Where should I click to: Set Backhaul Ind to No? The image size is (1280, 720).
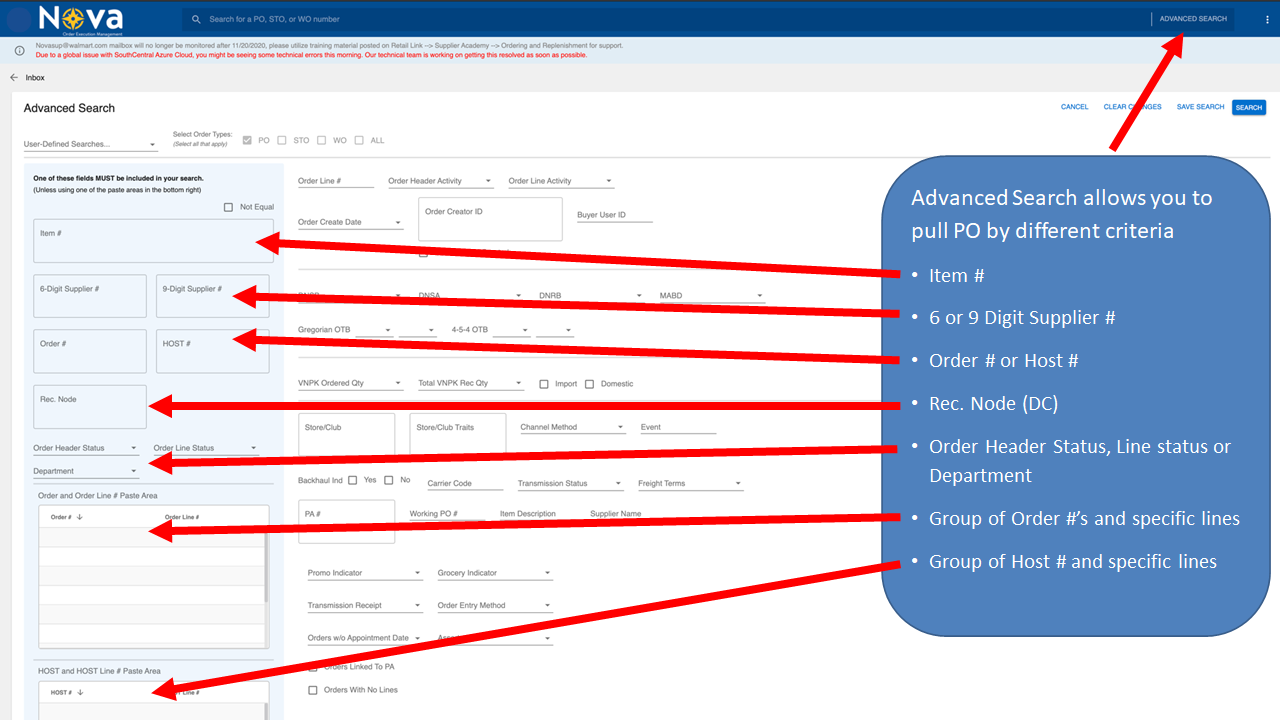click(389, 480)
